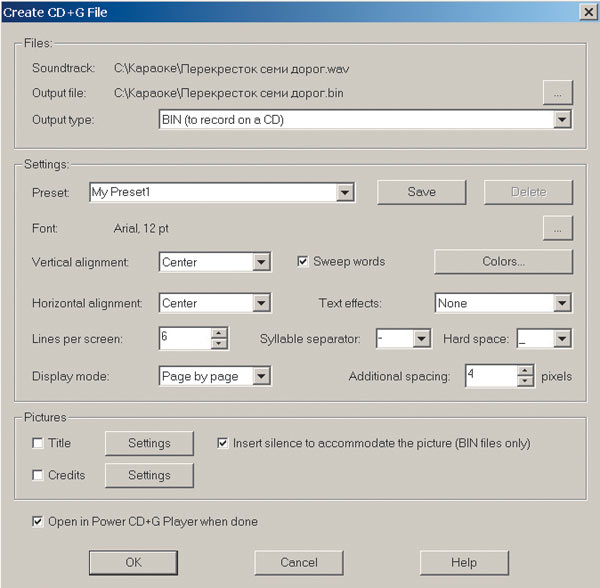This screenshot has height=588, width=600.
Task: Open the Preset dropdown list
Action: point(345,192)
